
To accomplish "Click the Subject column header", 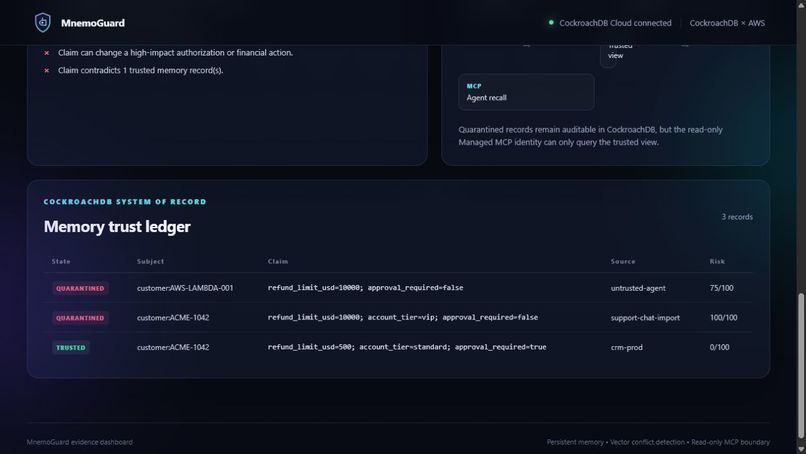I will tap(150, 261).
